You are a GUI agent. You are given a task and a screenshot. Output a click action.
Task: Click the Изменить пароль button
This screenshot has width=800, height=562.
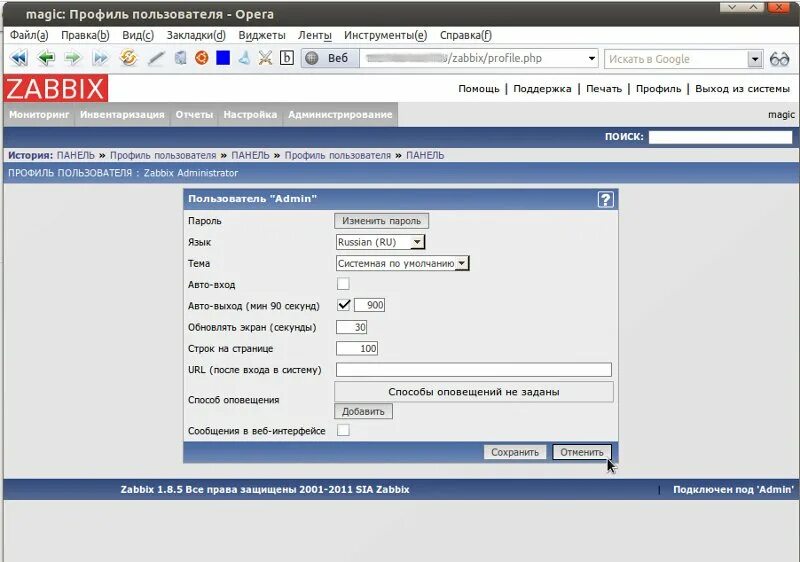(x=381, y=221)
